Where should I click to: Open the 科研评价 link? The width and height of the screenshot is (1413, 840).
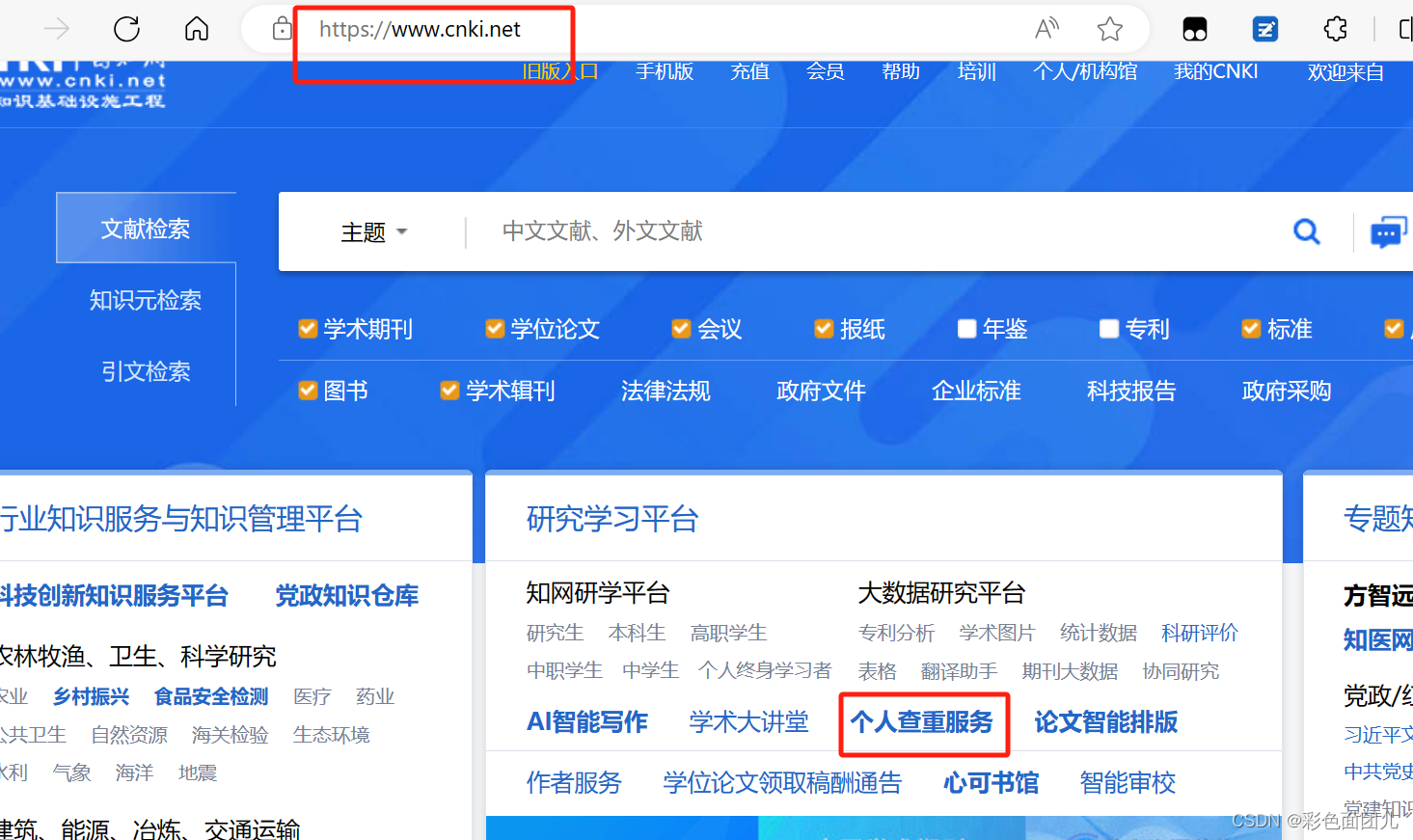click(1200, 633)
